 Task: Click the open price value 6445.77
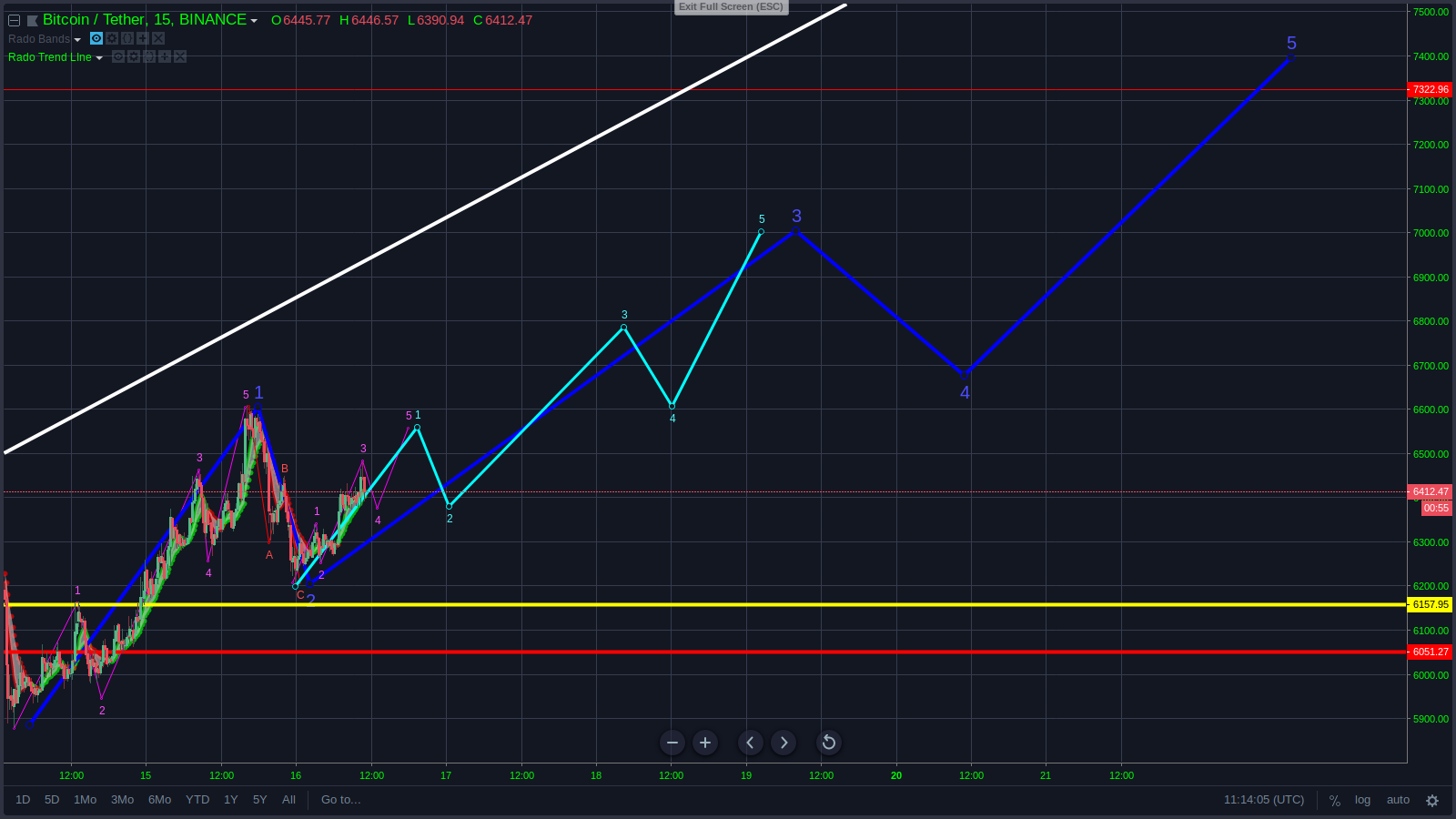(307, 20)
